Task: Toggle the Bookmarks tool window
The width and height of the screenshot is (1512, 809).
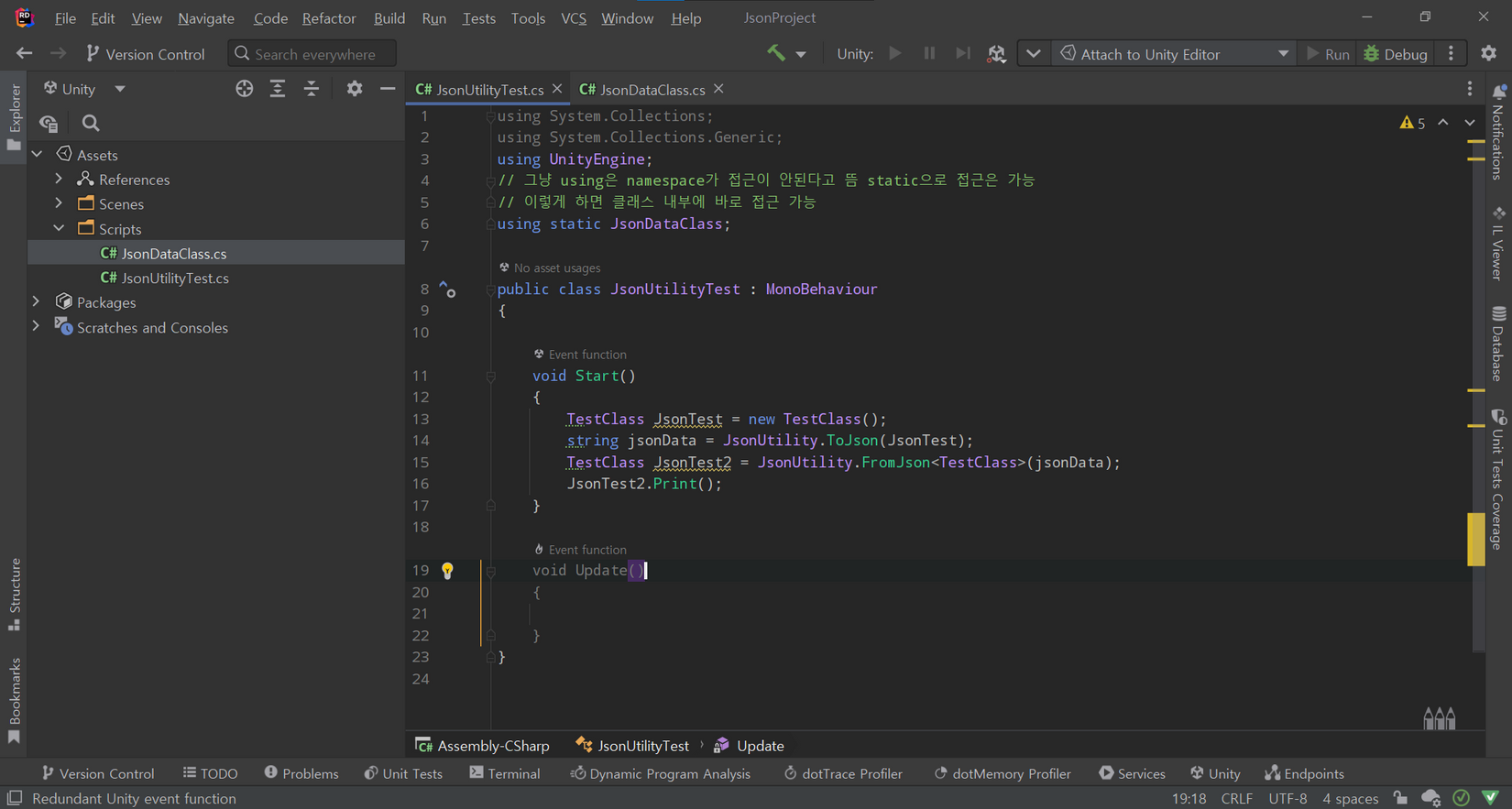Action: point(14,701)
